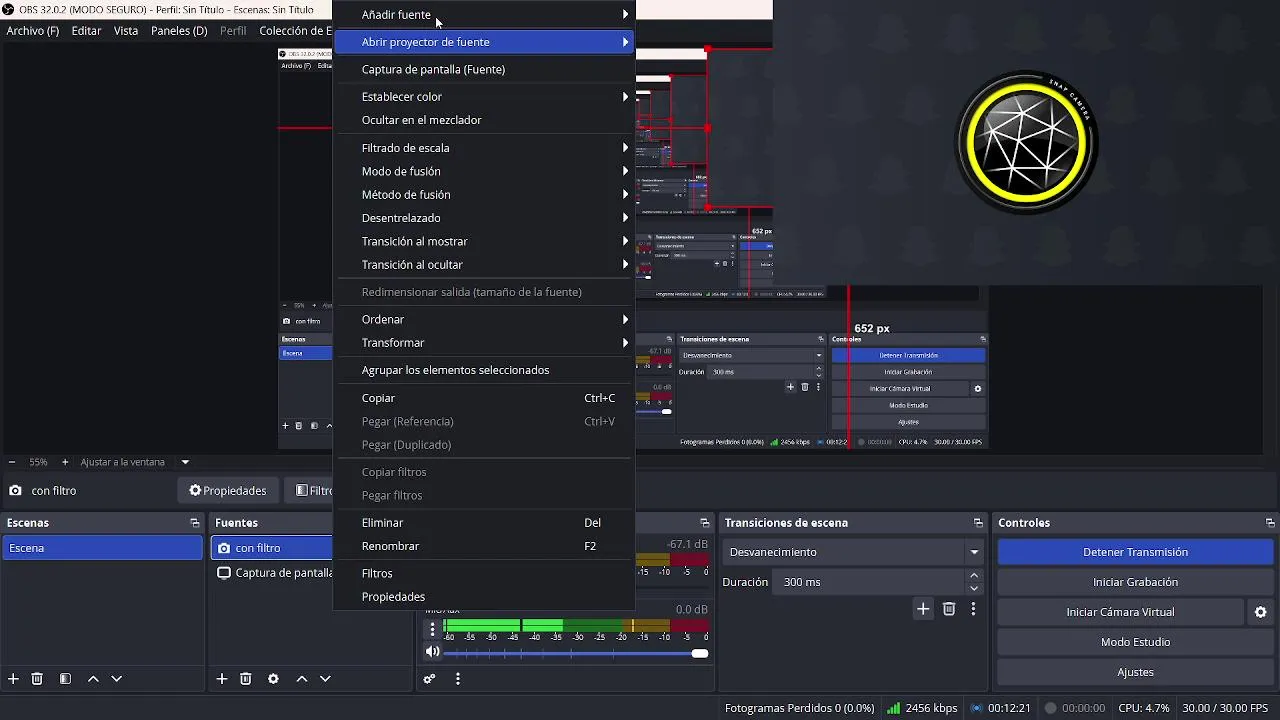Viewport: 1280px width, 720px height.
Task: Add a scene transition with plus button
Action: 923,609
